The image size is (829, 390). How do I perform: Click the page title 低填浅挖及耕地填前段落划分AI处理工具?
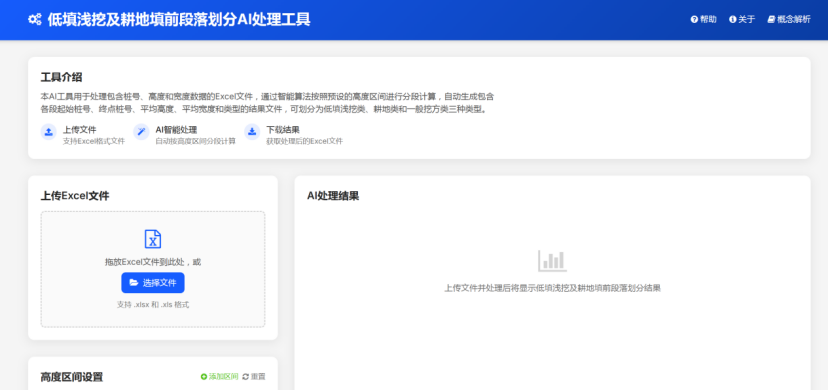point(179,20)
